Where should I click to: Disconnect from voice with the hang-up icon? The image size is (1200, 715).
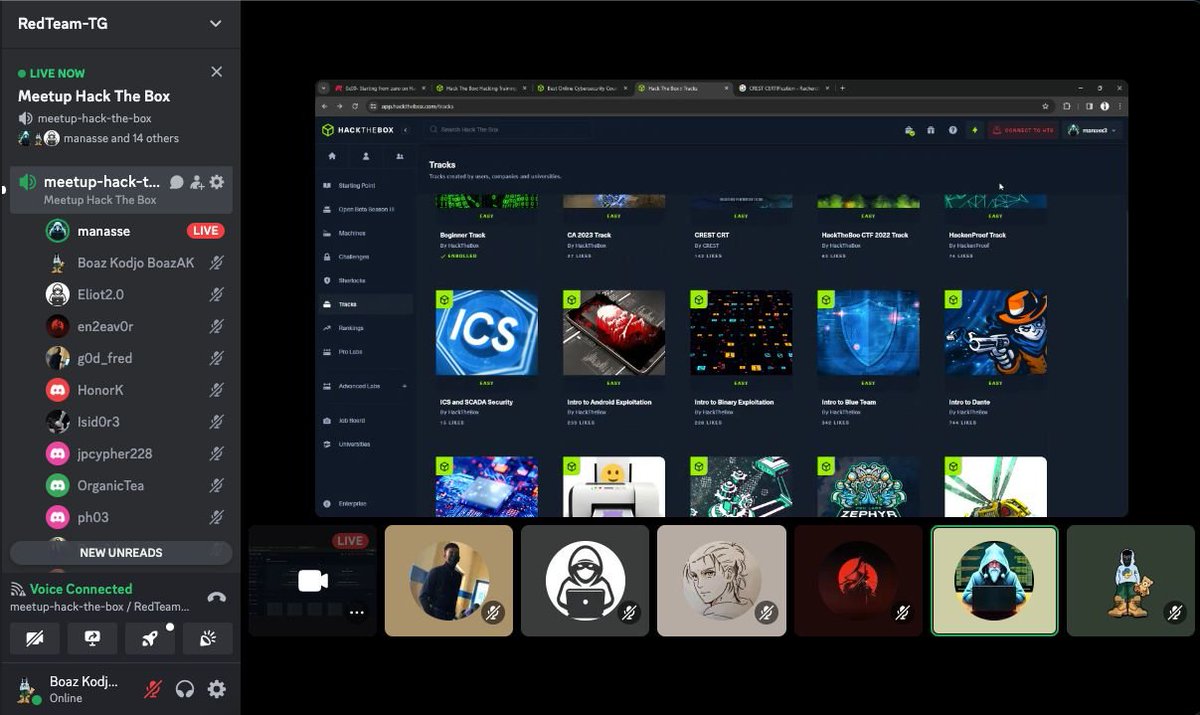click(216, 598)
